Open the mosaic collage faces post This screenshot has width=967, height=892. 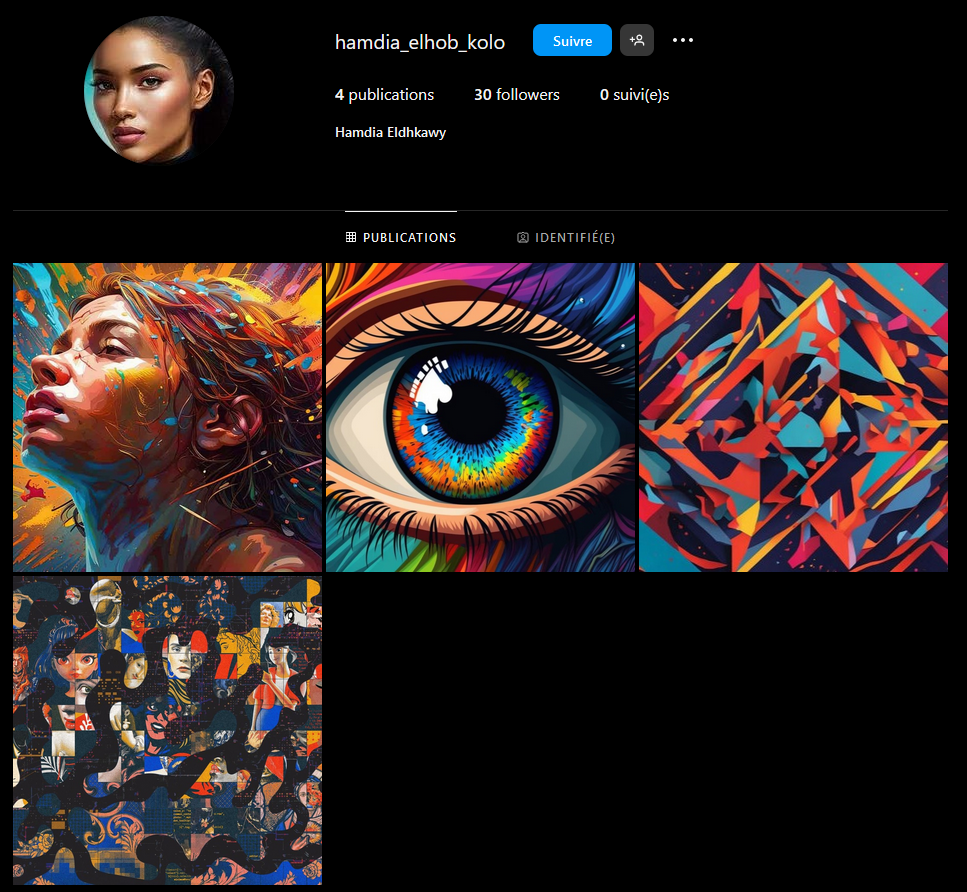(x=167, y=730)
